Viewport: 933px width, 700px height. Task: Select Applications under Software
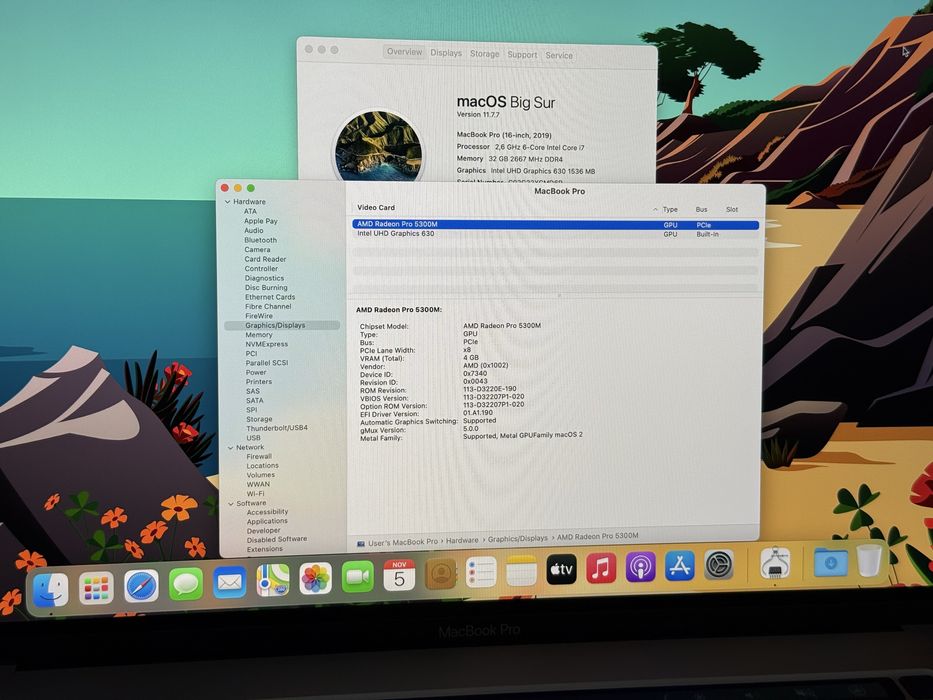[x=267, y=521]
